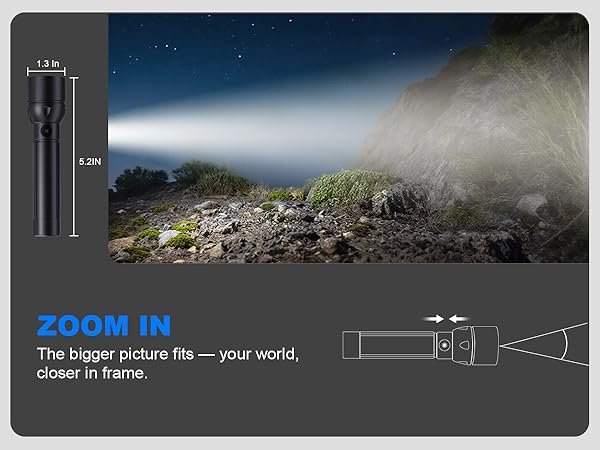Click the beam angle arc beside the diagram

[563, 345]
